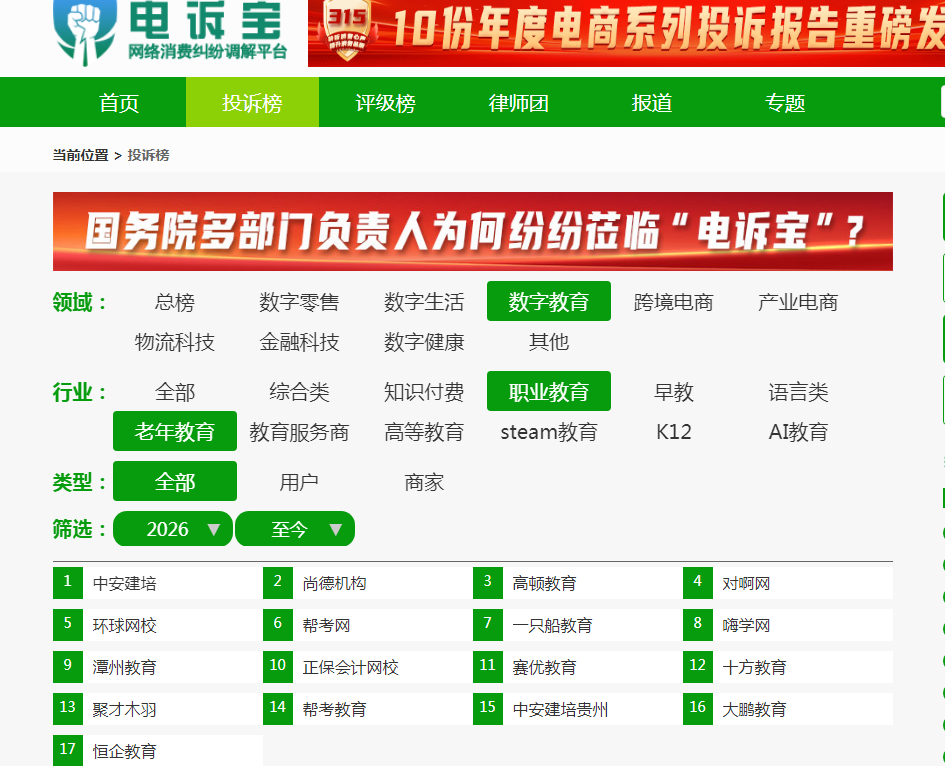This screenshot has width=945, height=766.
Task: Expand the 至今 period dropdown
Action: tap(295, 529)
